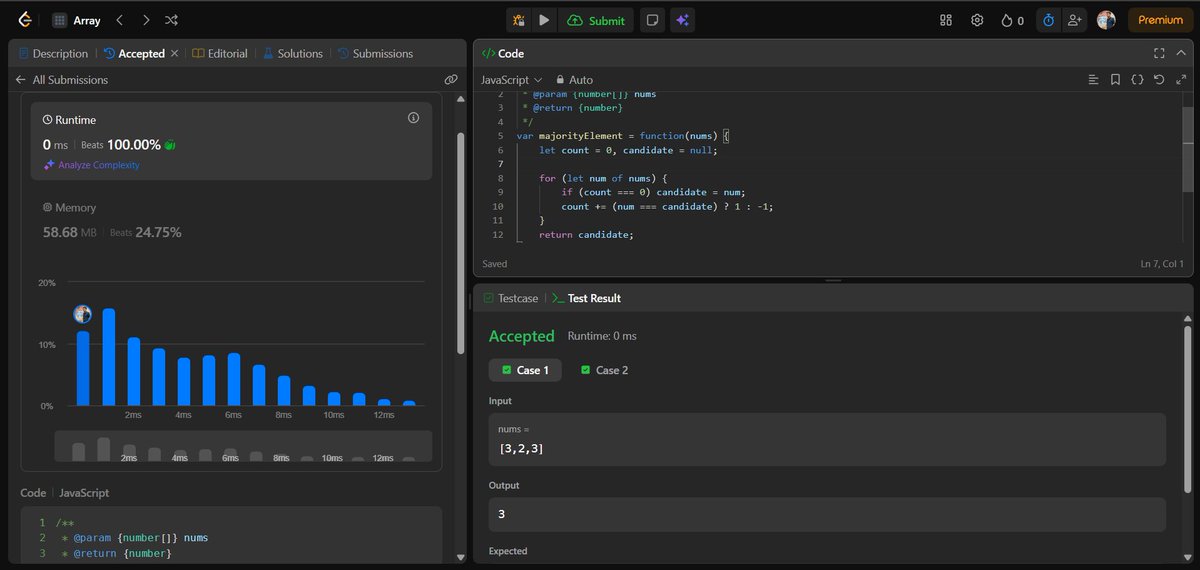Bookmark the code snippet
Screen dimensions: 1200x570
[1115, 79]
